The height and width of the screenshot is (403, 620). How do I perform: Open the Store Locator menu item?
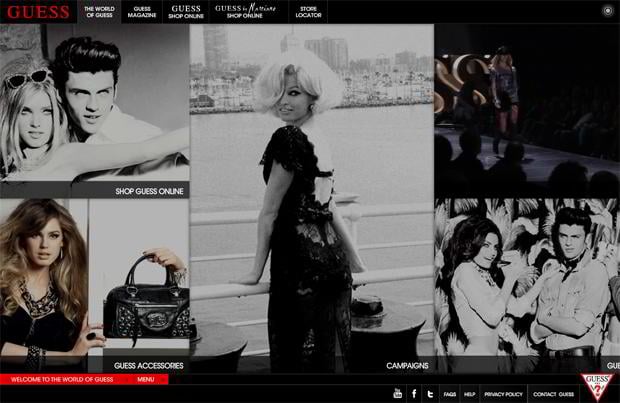click(x=307, y=12)
